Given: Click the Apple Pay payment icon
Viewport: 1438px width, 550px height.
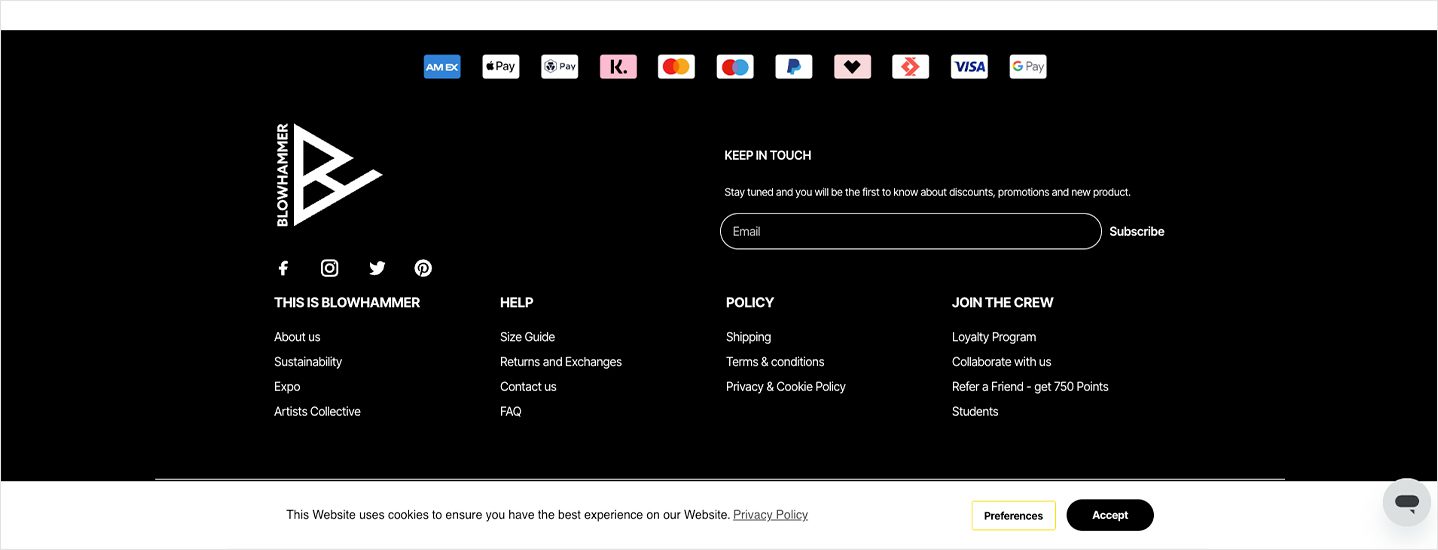Looking at the screenshot, I should [x=501, y=67].
